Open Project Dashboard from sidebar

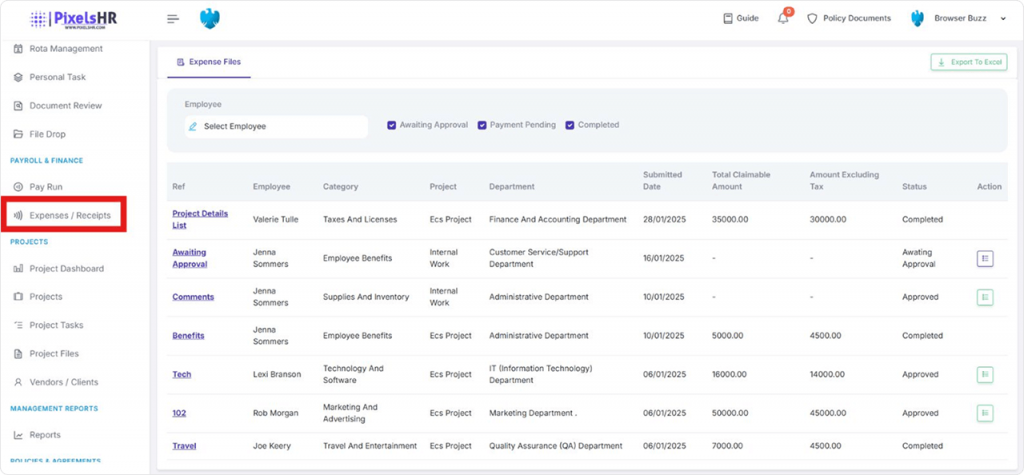coord(66,269)
